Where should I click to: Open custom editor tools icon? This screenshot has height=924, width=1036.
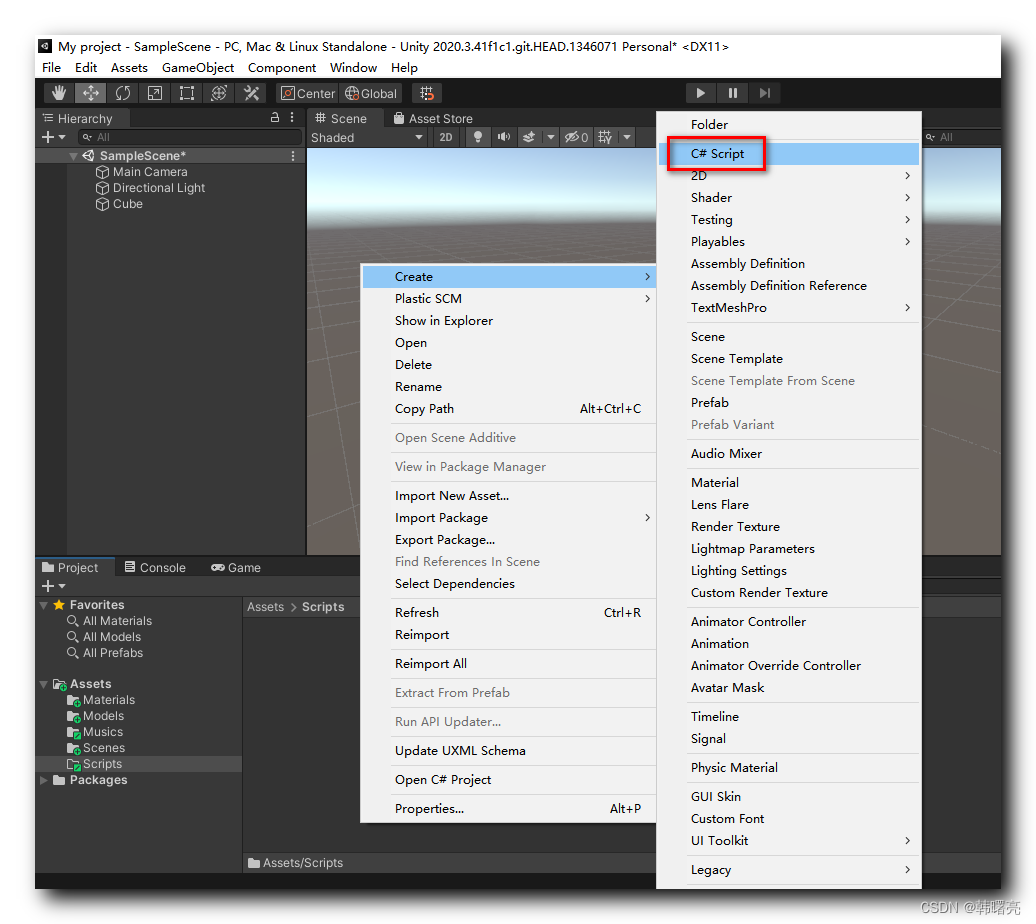coord(251,93)
